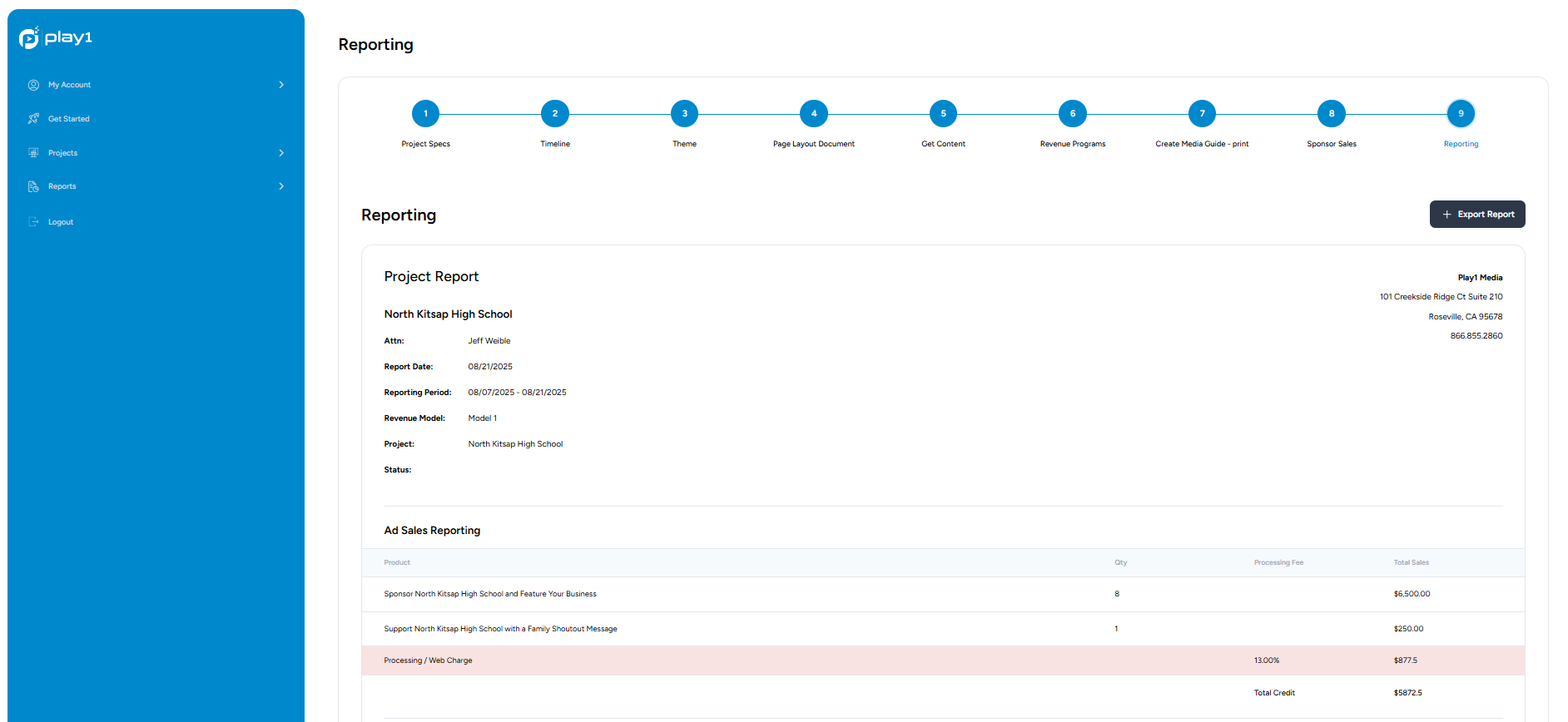Go to step 6 circle

tap(1073, 114)
